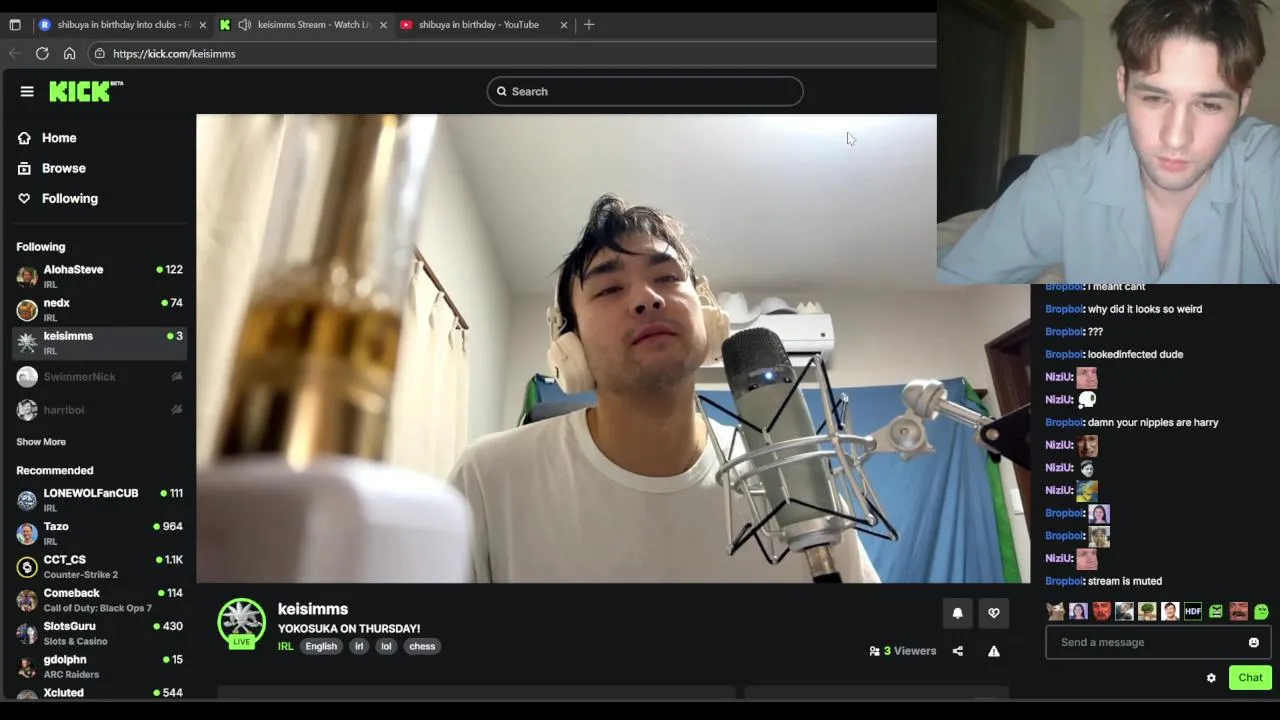
Task: Open tab actions menu icon
Action: click(15, 24)
